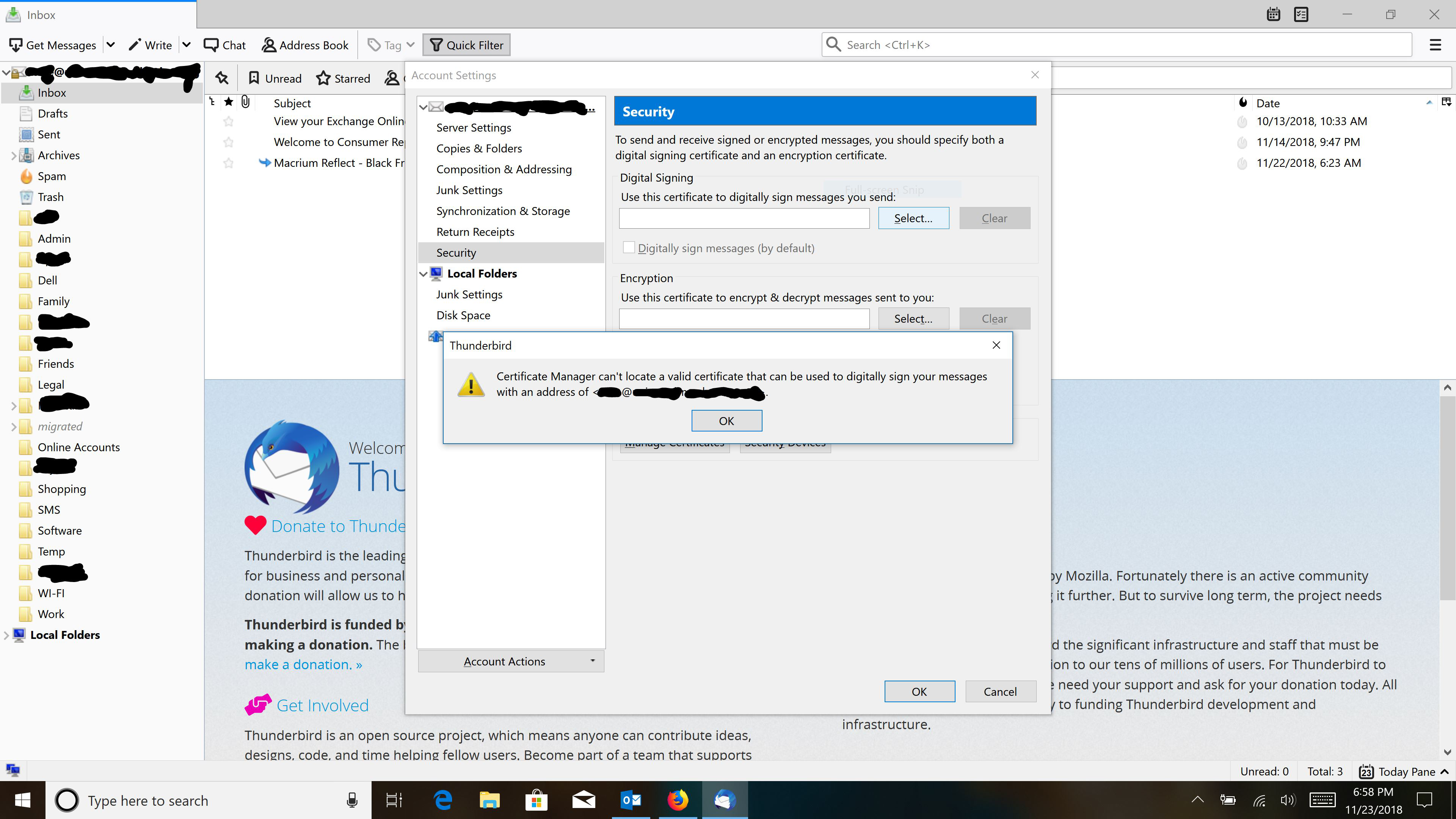Close the Thunderbird warning dialog with X

coord(996,345)
